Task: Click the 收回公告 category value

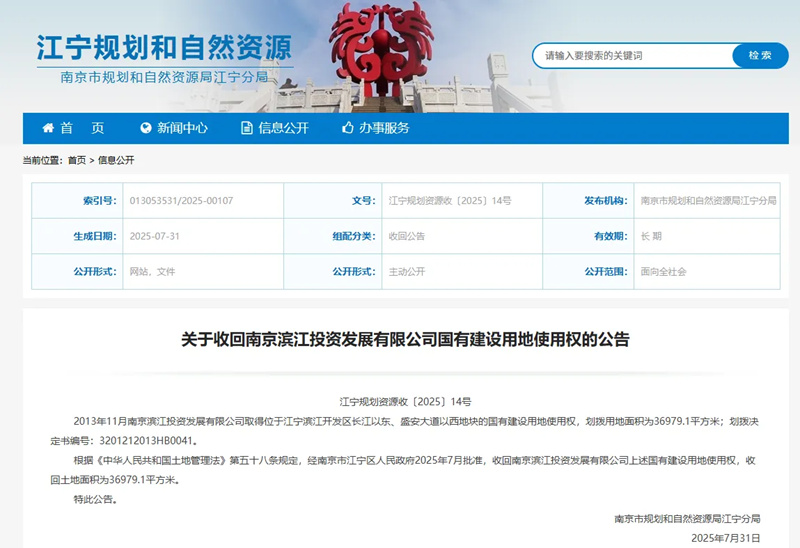Action: pyautogui.click(x=407, y=236)
